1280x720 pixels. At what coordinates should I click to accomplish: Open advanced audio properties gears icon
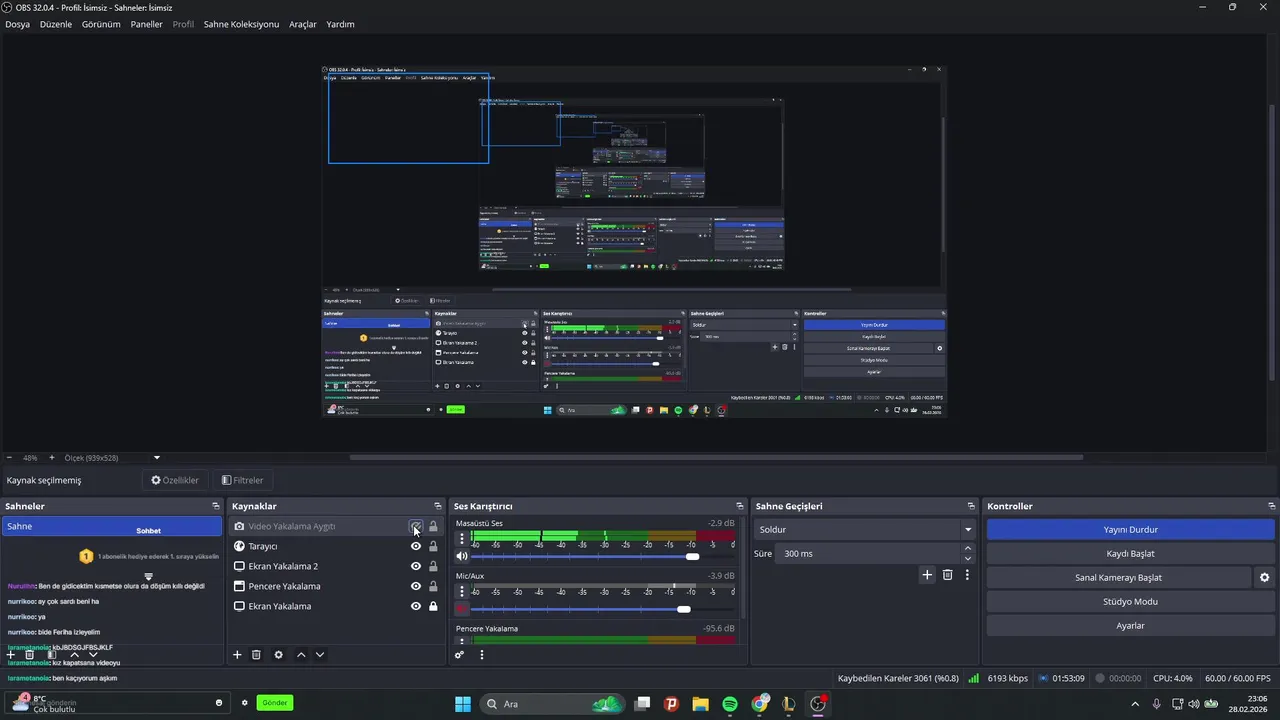(x=460, y=655)
